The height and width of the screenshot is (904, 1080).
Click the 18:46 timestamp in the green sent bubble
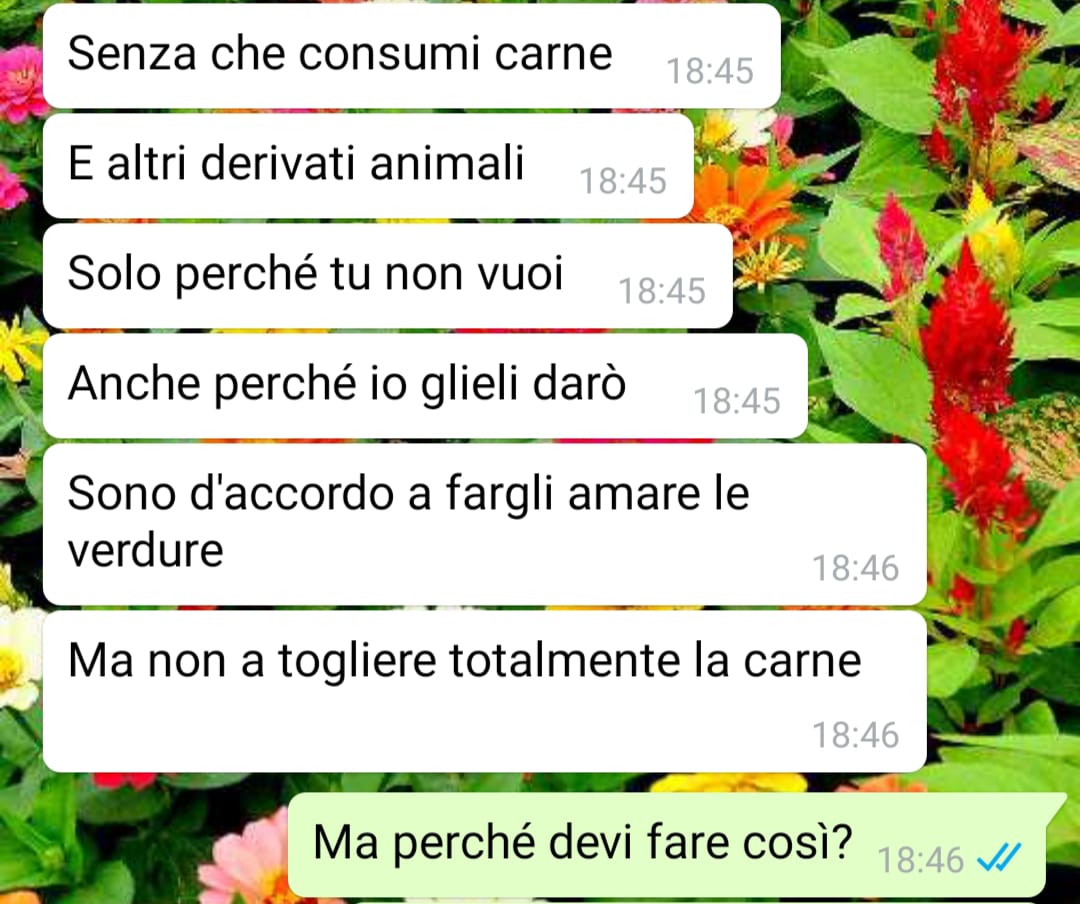tap(921, 860)
